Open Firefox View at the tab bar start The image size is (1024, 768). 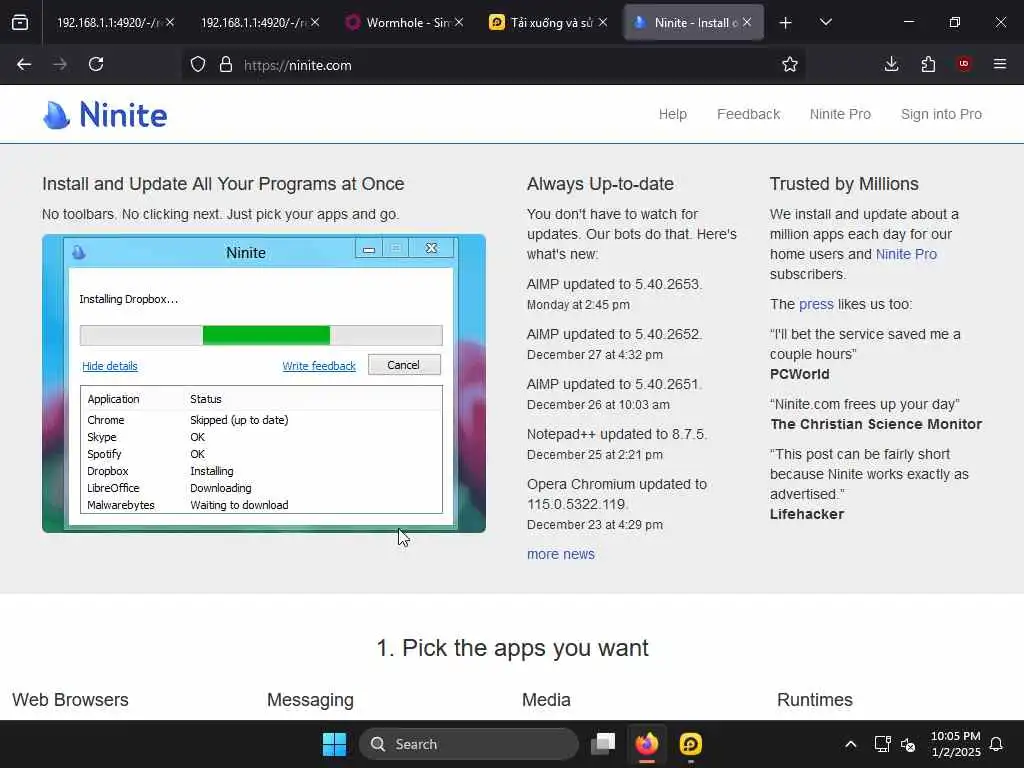[x=20, y=23]
